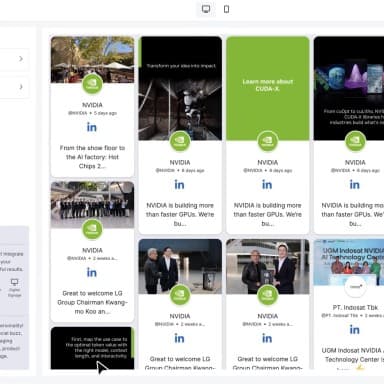Viewport: 384px width, 384px height.
Task: Click LinkedIn icon under the Transform your idea card
Action: (179, 185)
